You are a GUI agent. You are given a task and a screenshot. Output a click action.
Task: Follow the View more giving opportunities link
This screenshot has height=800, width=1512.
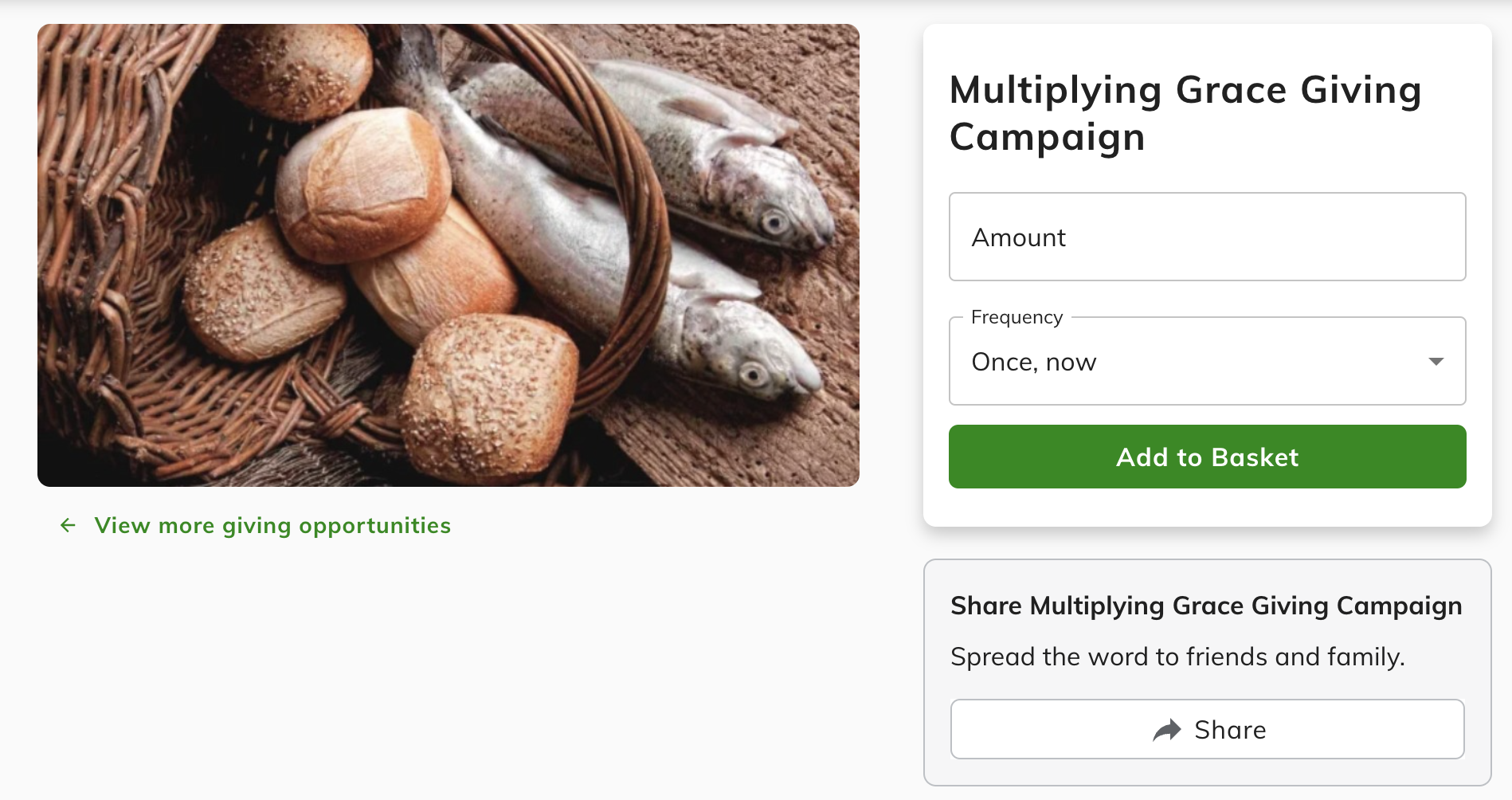272,526
